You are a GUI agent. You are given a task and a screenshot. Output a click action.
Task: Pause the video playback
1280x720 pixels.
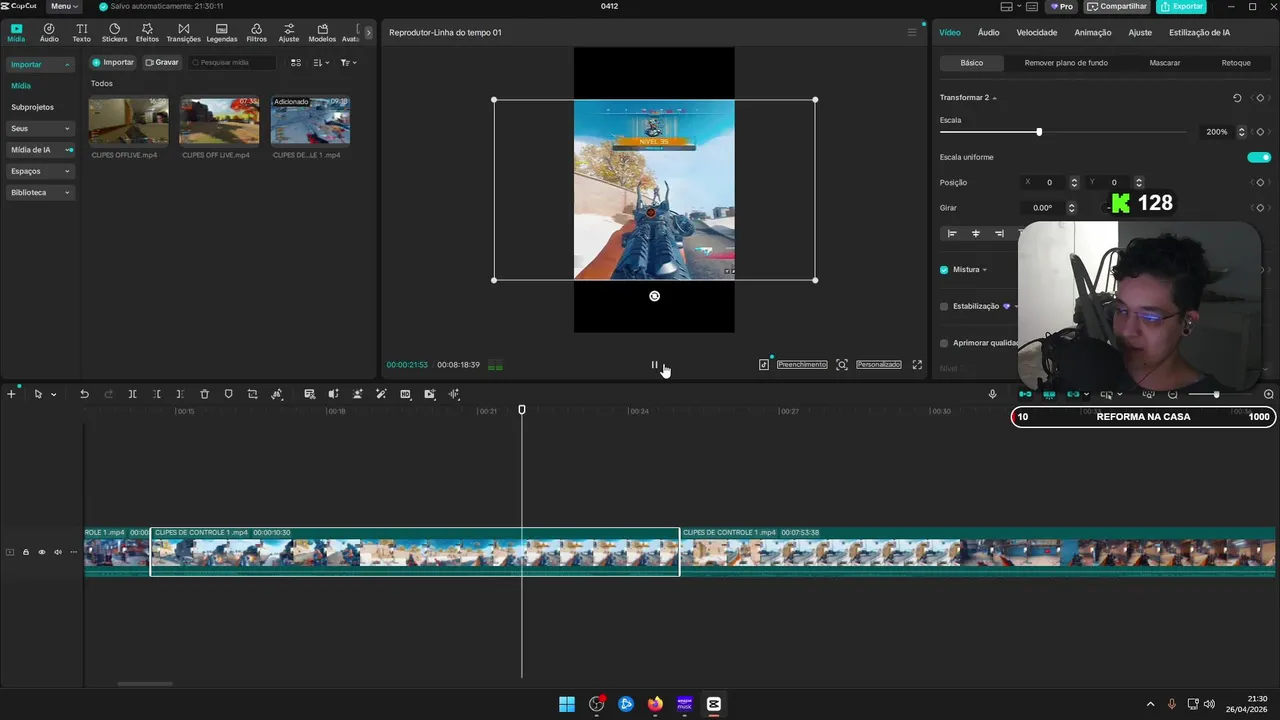[x=655, y=365]
